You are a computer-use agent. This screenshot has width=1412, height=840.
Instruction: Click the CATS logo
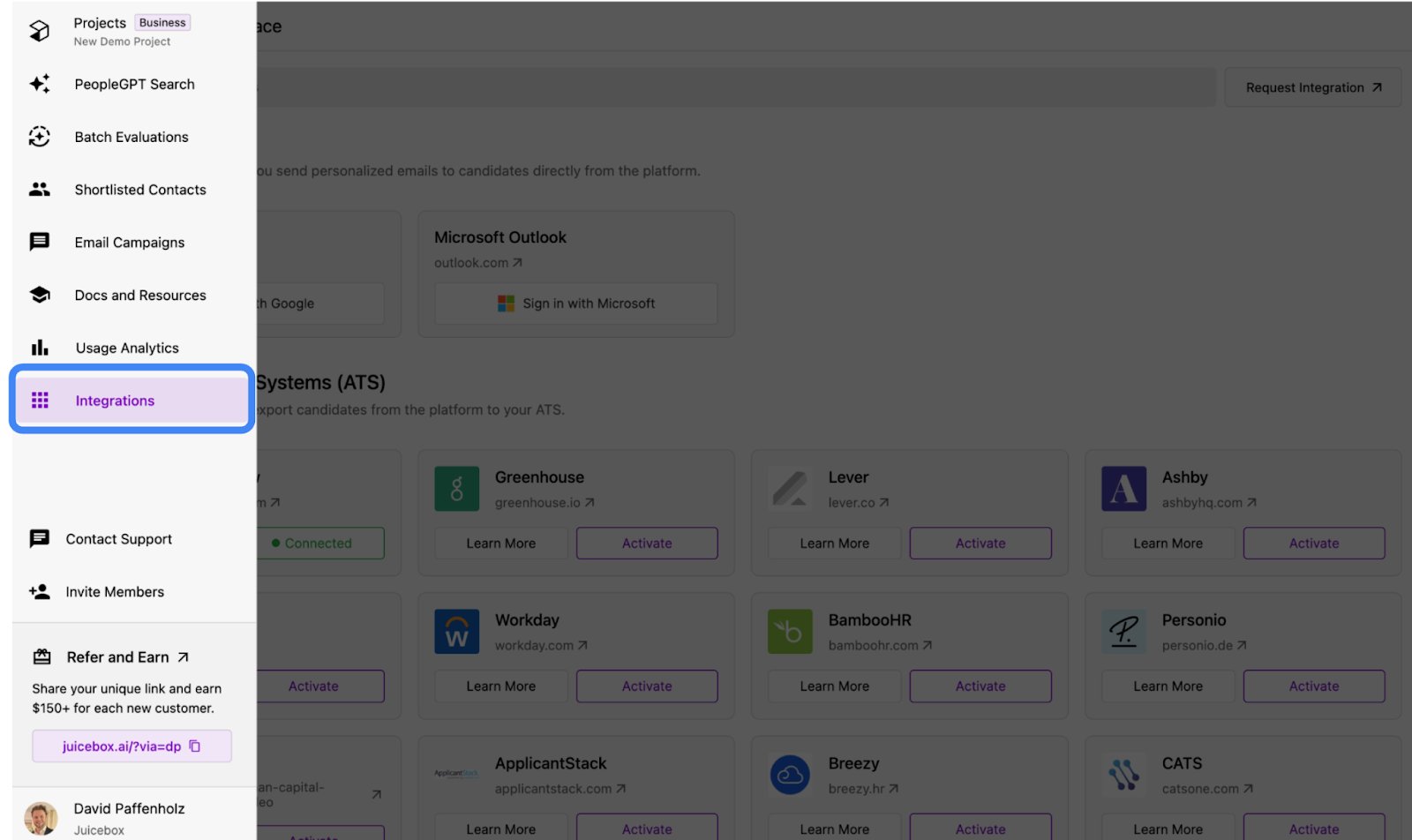(1124, 775)
